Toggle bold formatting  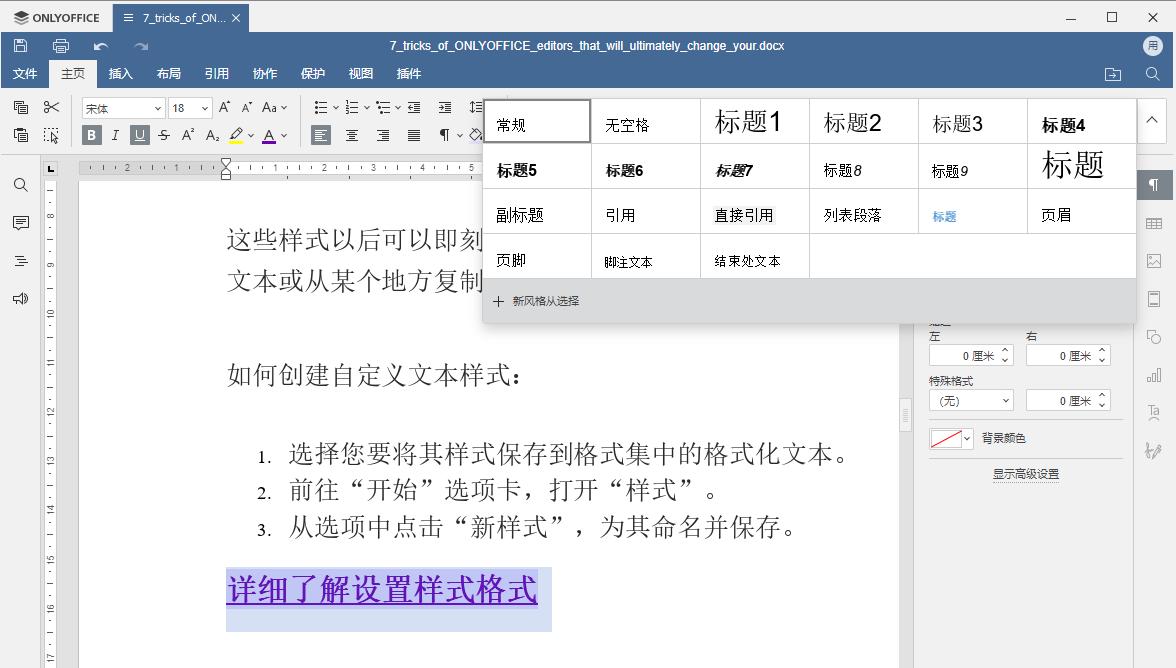[91, 134]
